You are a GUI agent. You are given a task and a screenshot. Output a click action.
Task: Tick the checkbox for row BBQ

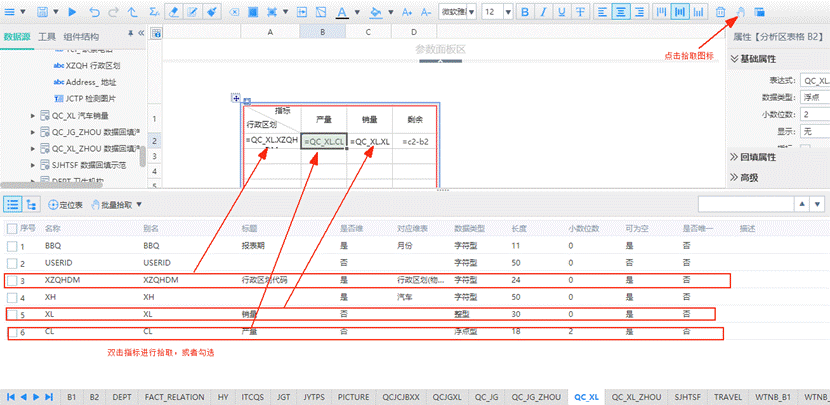pos(12,246)
